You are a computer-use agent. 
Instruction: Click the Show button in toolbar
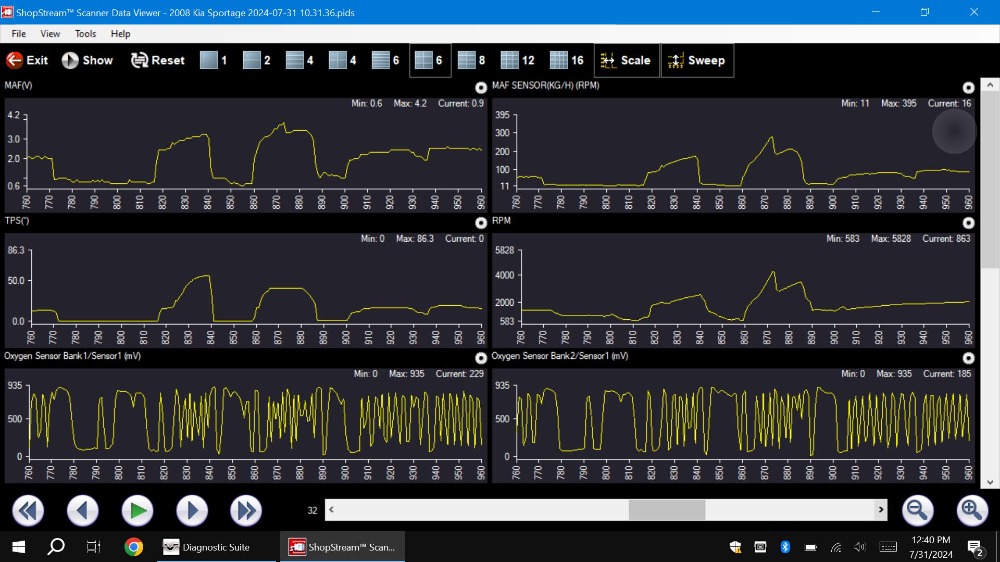pyautogui.click(x=87, y=60)
